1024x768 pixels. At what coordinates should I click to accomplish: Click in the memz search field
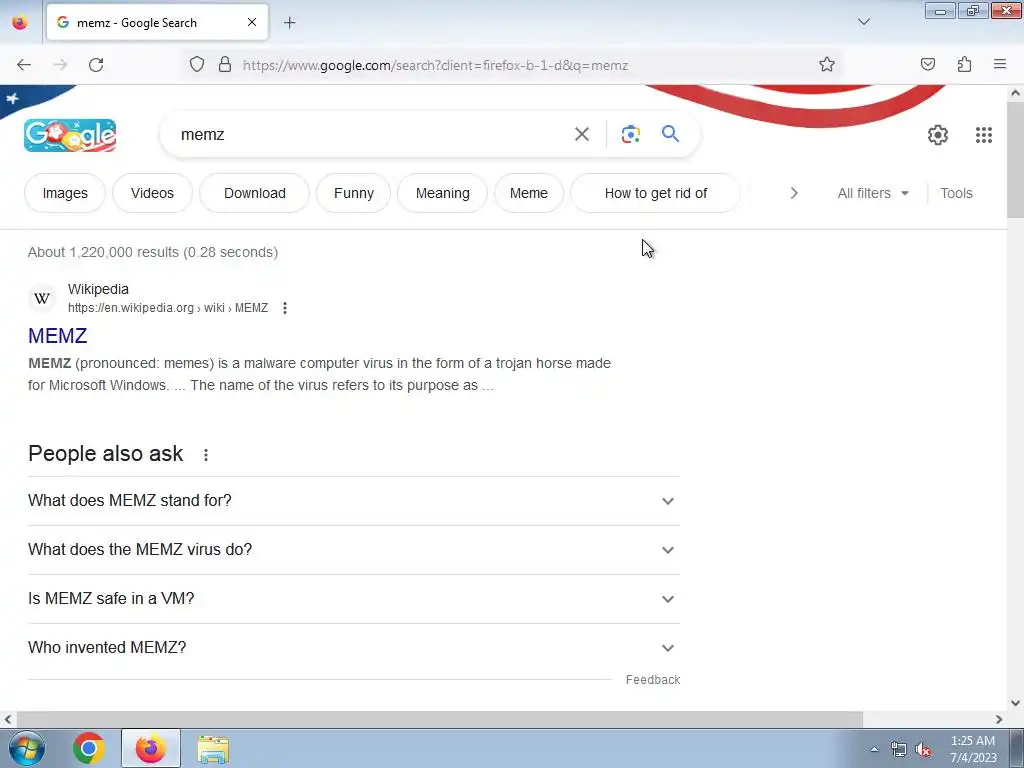(372, 135)
